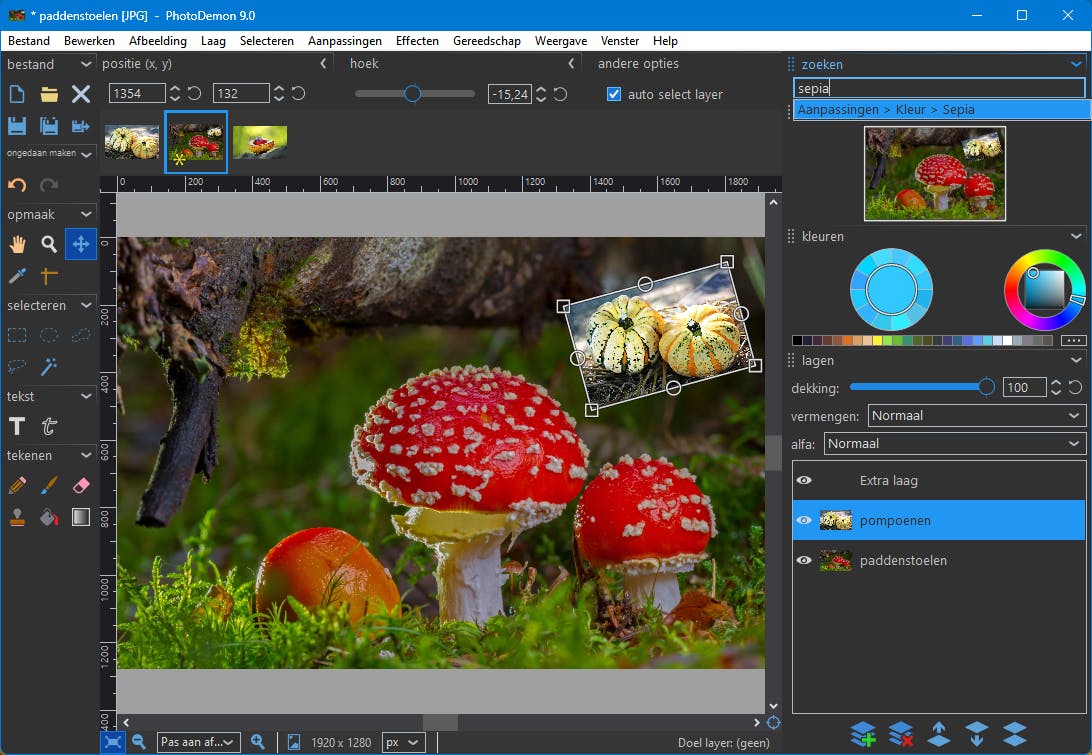Select the Sepia search result

(x=886, y=110)
